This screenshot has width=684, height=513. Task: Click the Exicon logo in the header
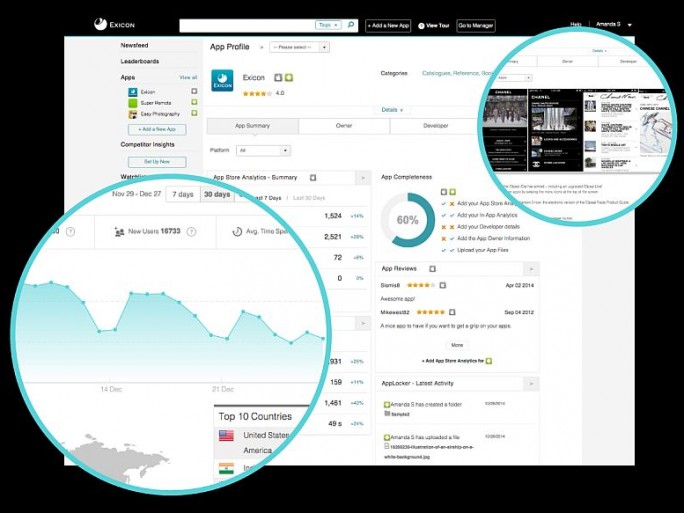click(x=114, y=24)
